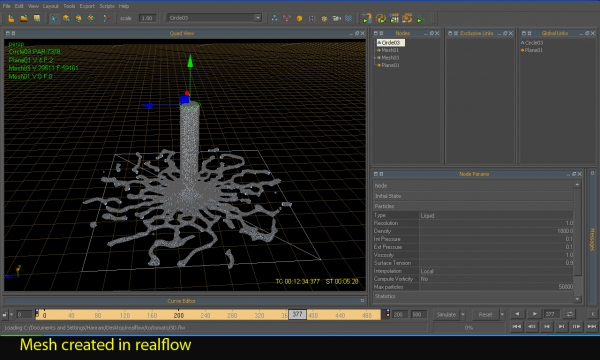Open the Layout menu

[x=51, y=6]
